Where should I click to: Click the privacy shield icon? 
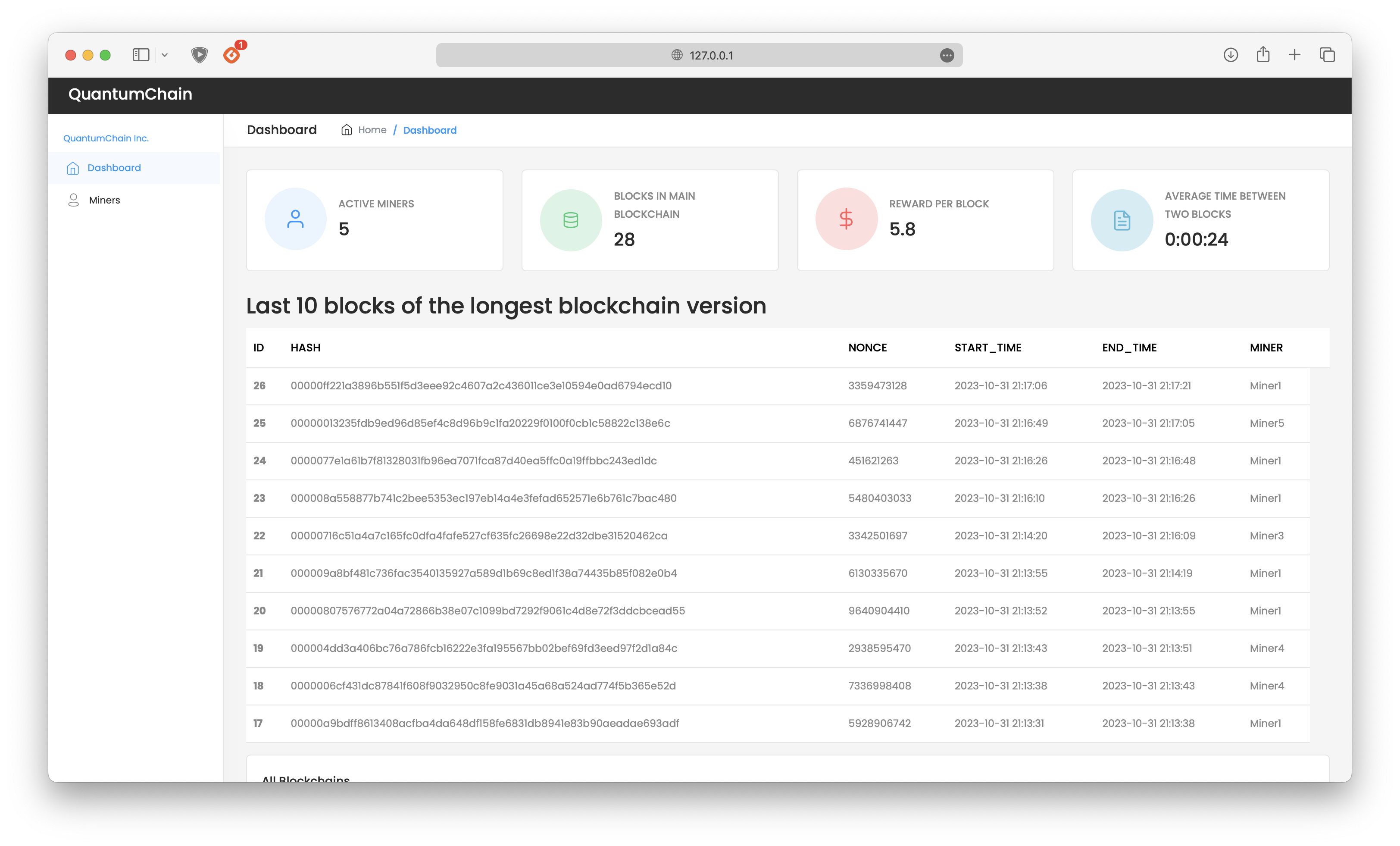pyautogui.click(x=199, y=55)
